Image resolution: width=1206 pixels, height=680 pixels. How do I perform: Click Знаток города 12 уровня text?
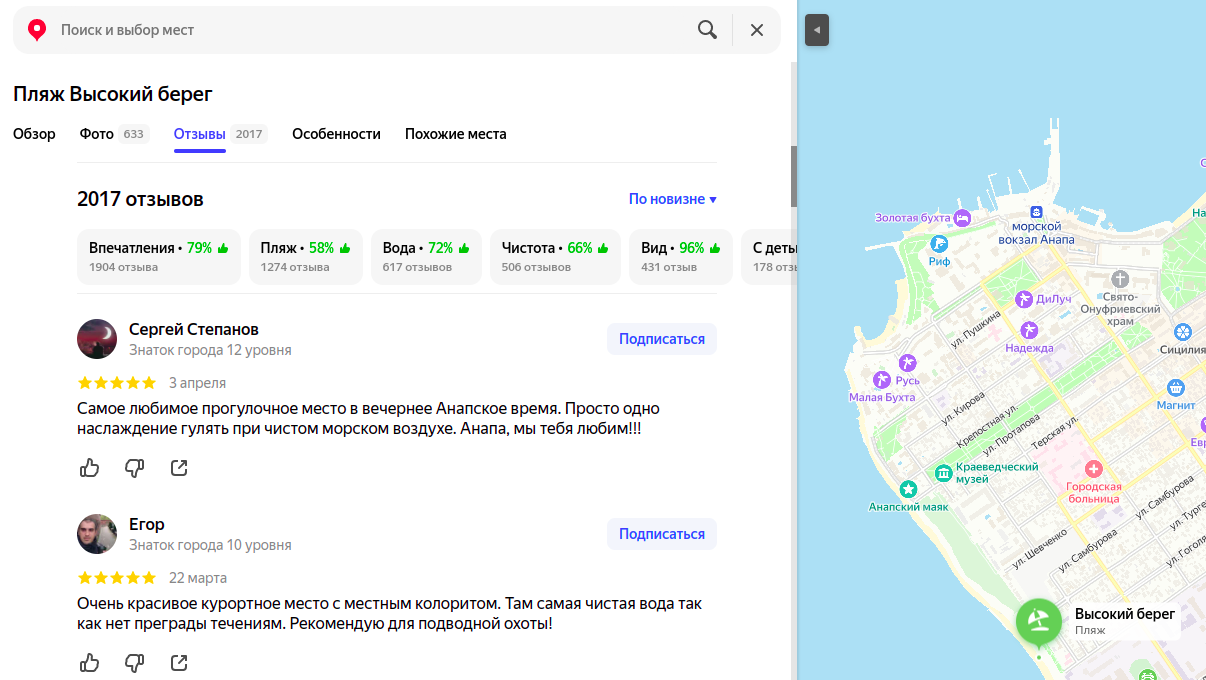210,350
